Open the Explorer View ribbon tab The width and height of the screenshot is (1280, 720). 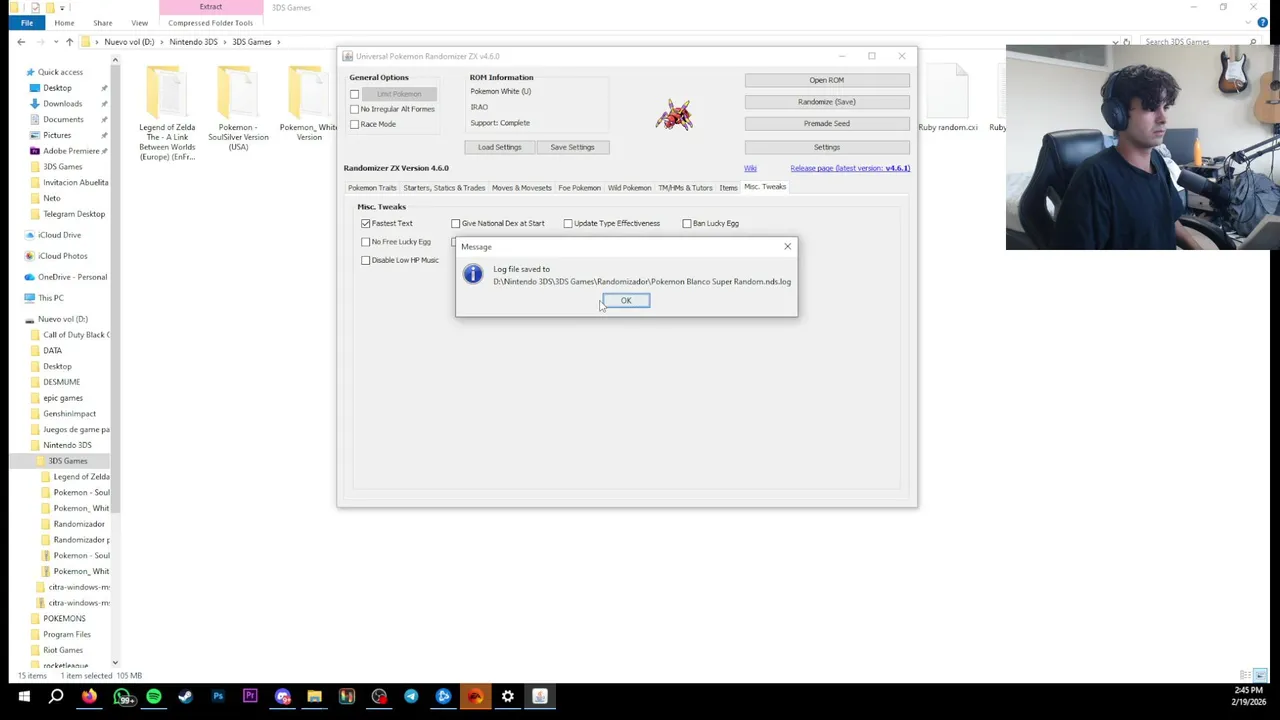pos(139,23)
